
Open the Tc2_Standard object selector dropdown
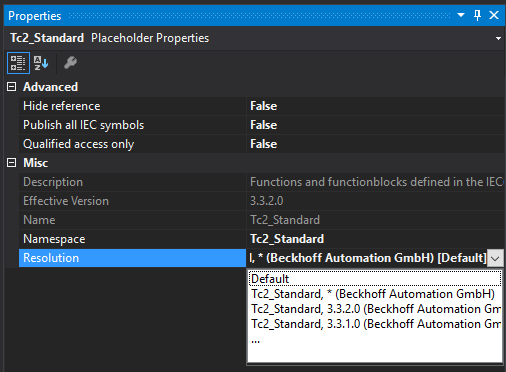tap(498, 38)
